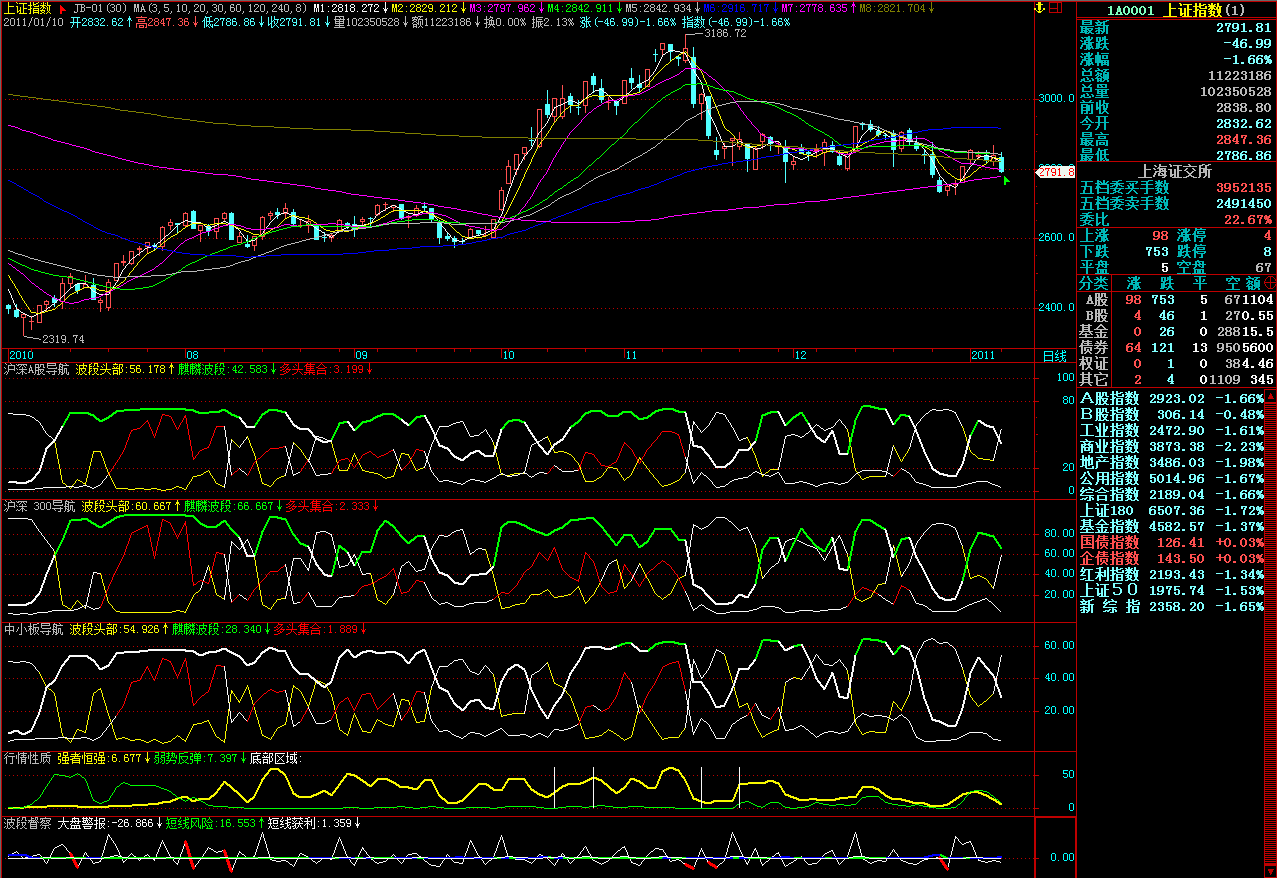Select the 工业指数 row

point(1172,430)
